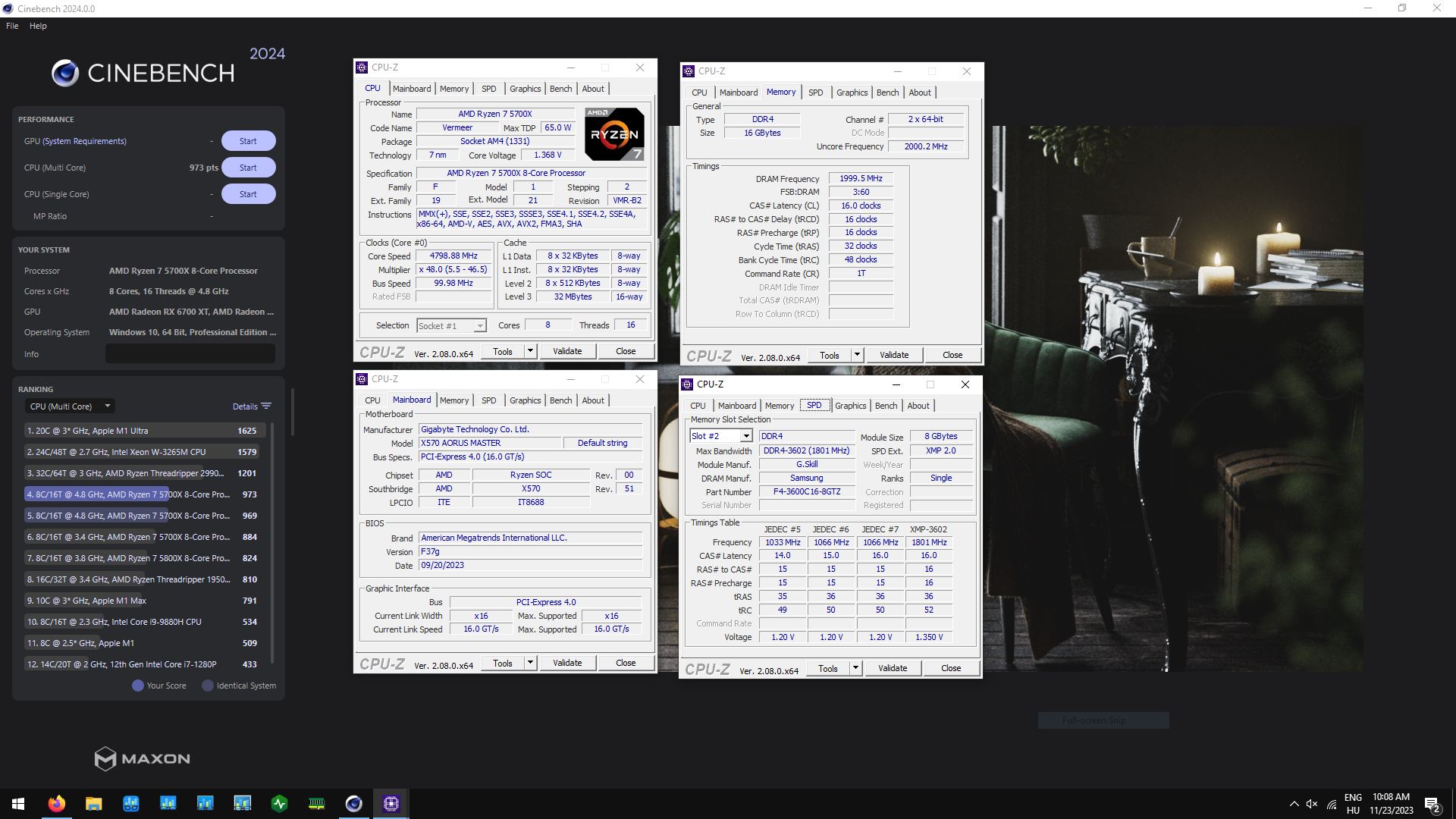1456x819 pixels.
Task: Switch to Cinebench via its taskbar icon
Action: point(353,804)
